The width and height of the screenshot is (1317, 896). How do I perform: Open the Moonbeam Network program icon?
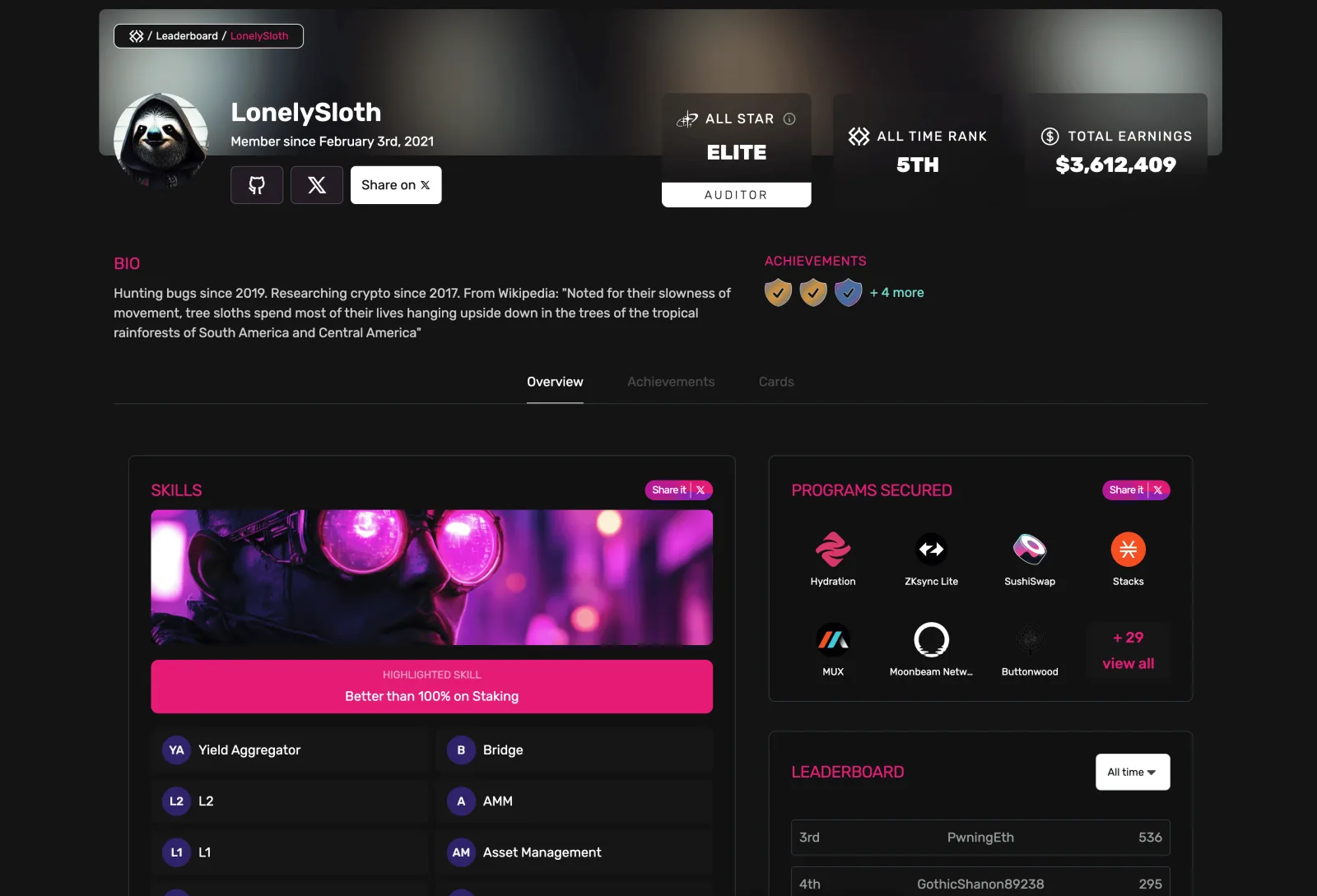[x=932, y=639]
